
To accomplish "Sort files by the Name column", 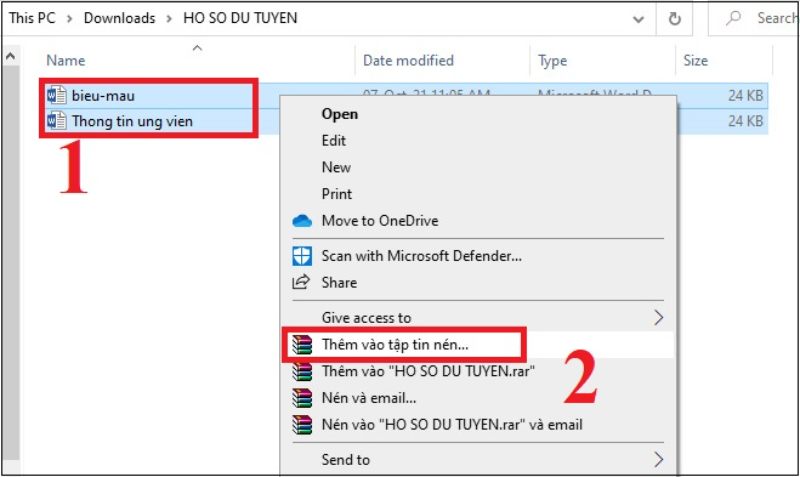I will (x=65, y=61).
